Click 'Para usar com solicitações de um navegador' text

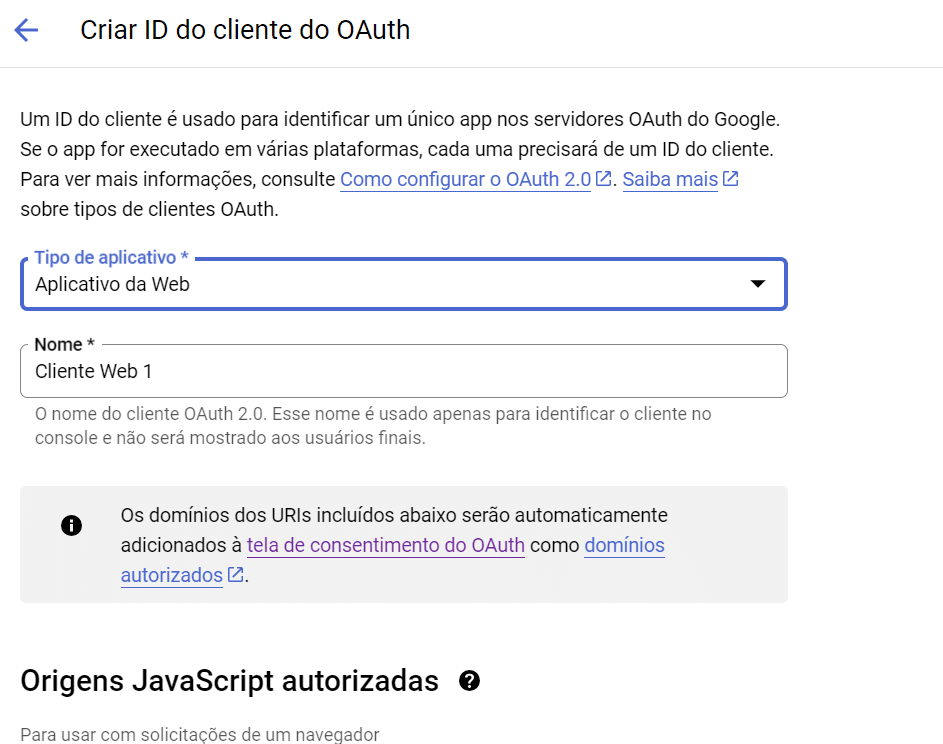[200, 735]
